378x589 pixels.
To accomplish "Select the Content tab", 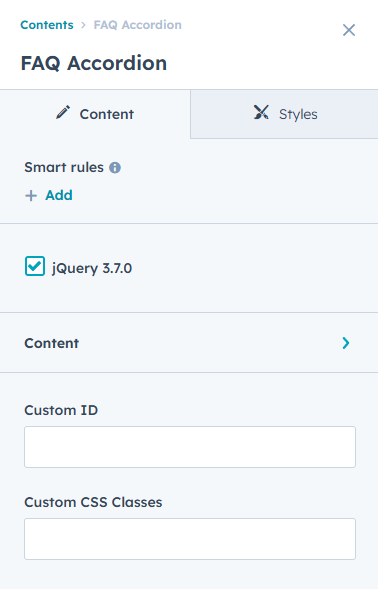I will pyautogui.click(x=95, y=114).
